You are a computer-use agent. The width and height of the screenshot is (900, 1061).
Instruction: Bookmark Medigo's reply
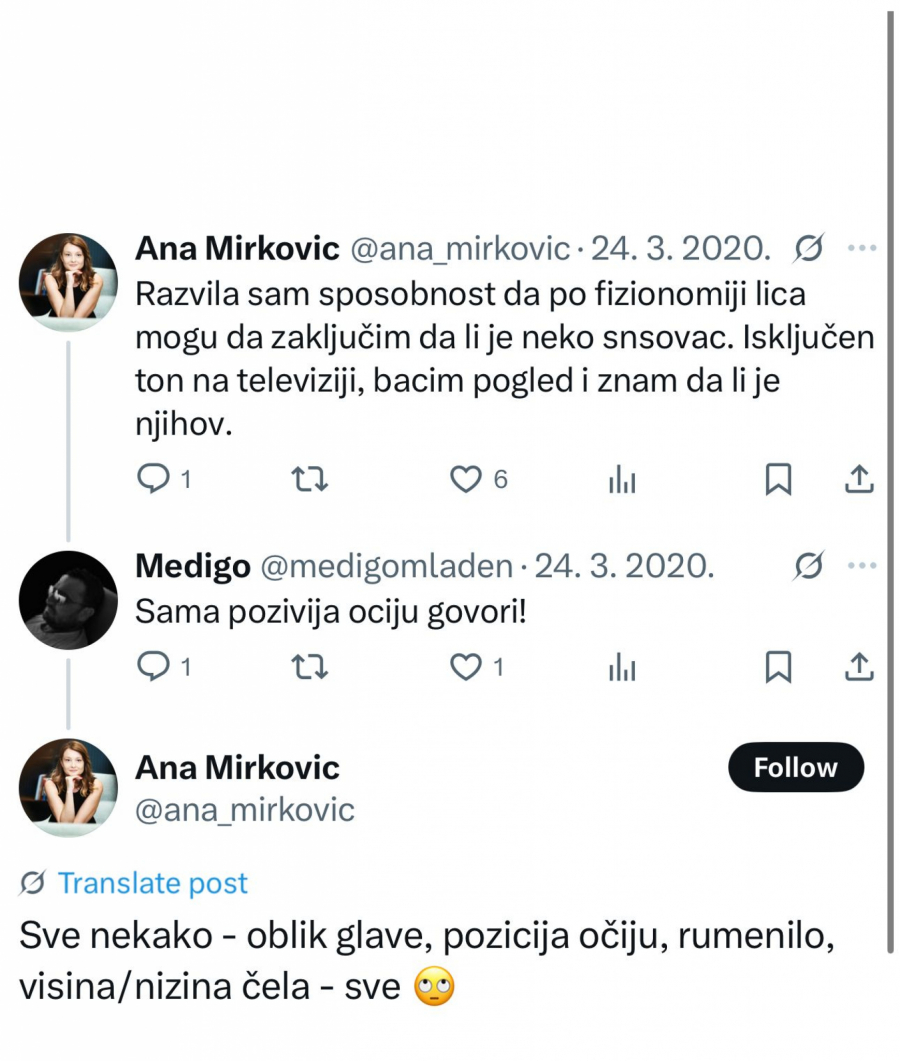click(779, 667)
